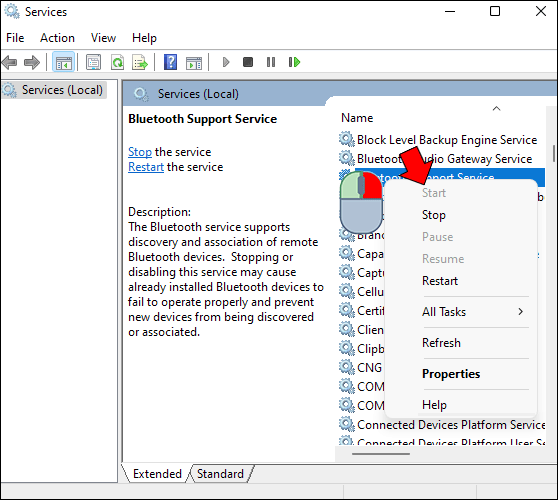Click the vertical scrollbar thumb of services list
558x500 pixels.
[554, 153]
